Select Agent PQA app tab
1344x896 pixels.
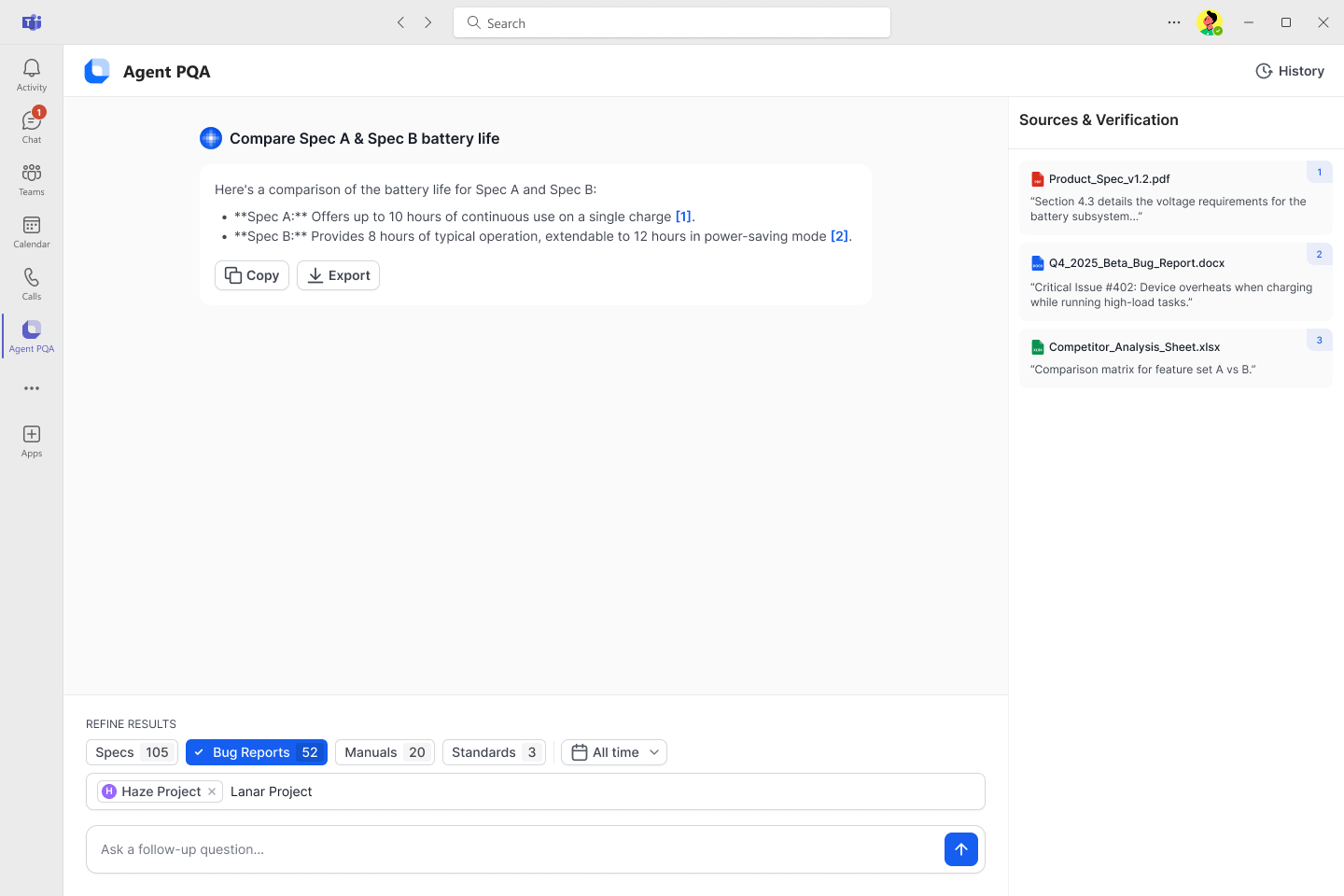(32, 336)
